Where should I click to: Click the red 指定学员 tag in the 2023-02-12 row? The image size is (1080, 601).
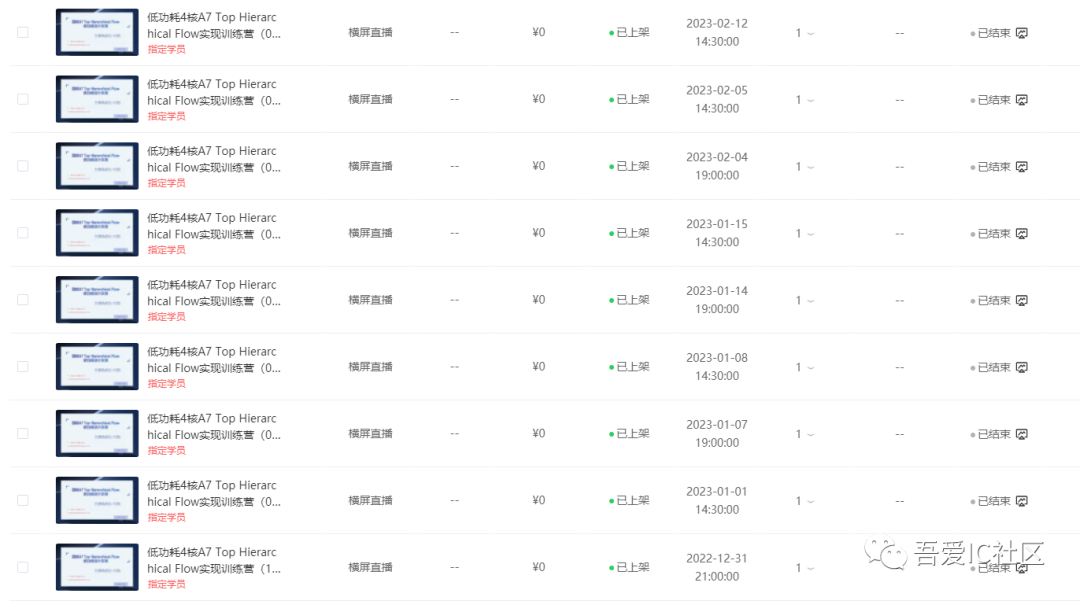coord(166,49)
